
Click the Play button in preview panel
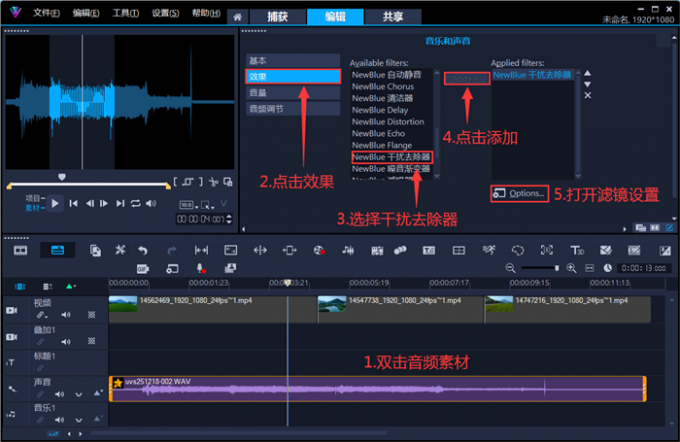pyautogui.click(x=56, y=203)
